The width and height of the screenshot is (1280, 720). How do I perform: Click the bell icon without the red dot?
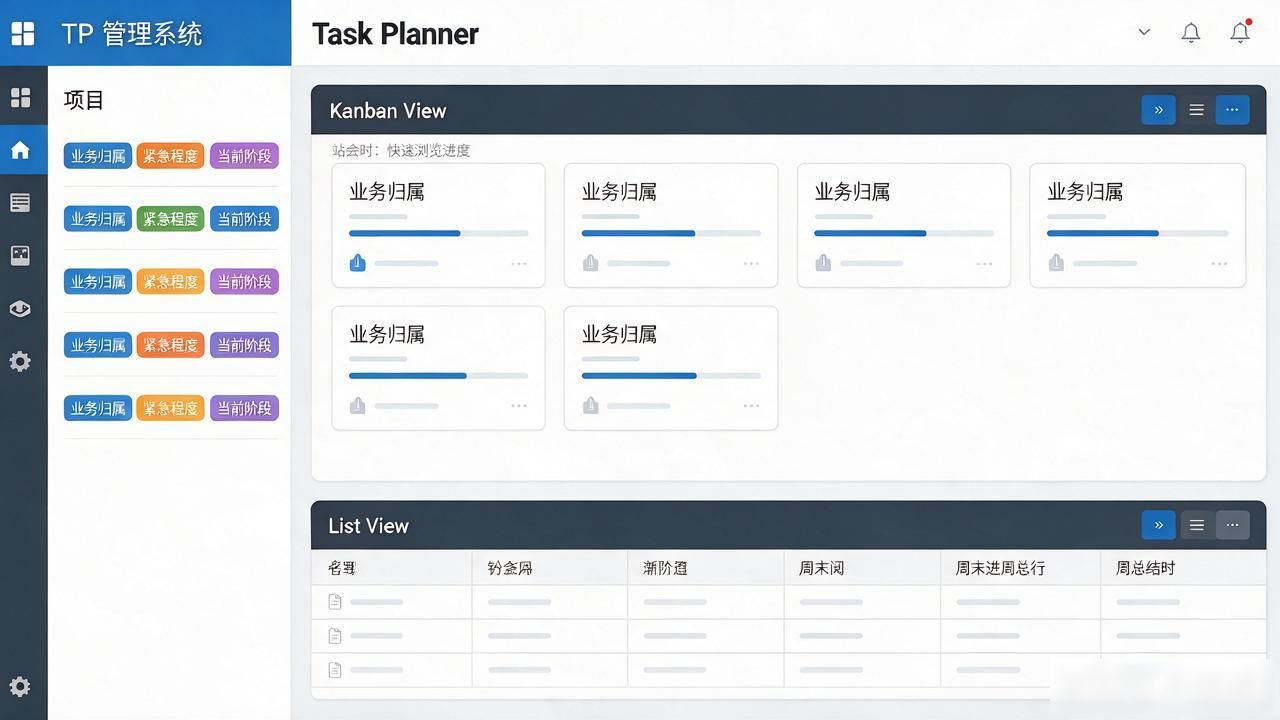point(1190,33)
